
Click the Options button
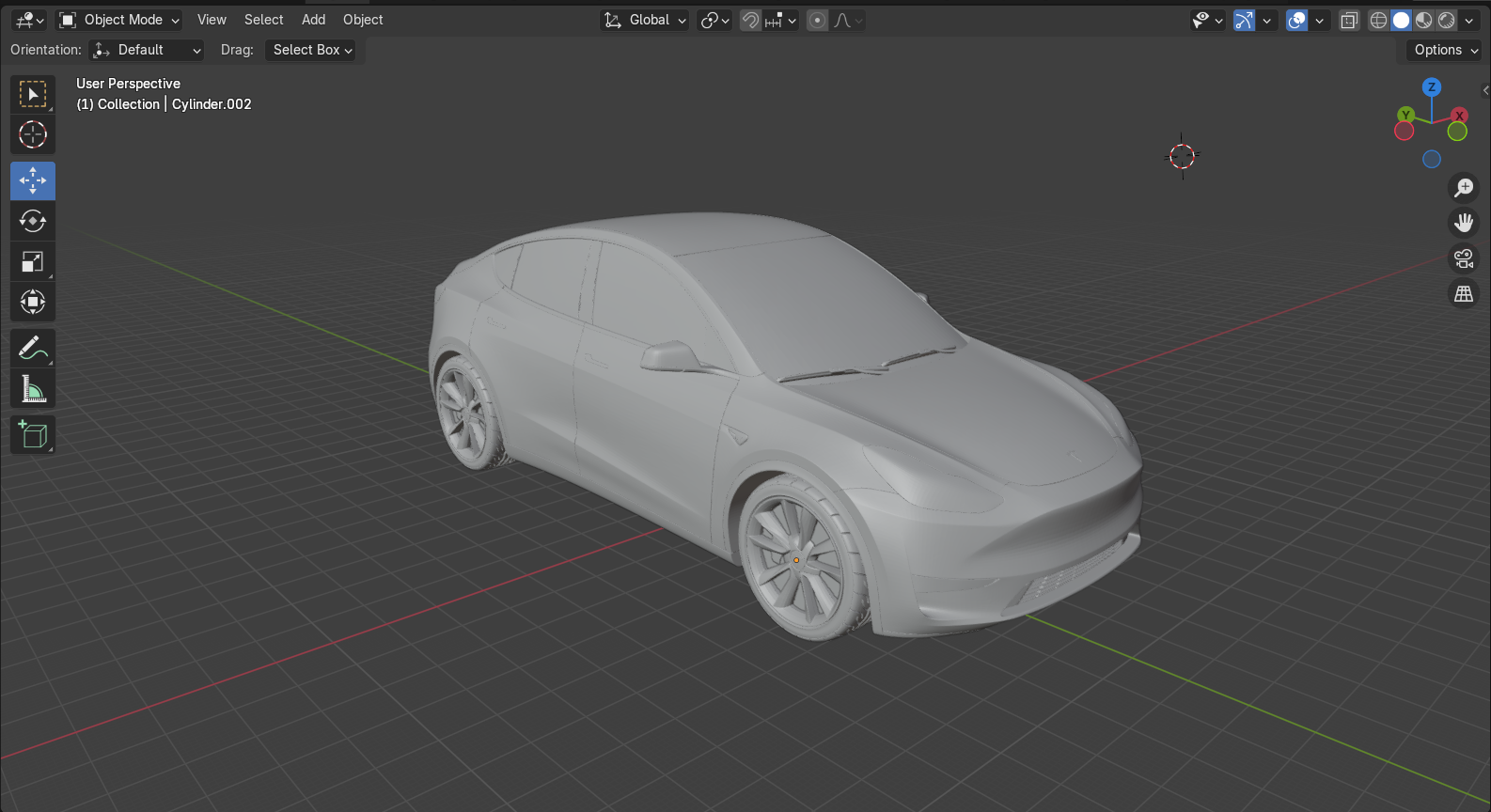1444,50
